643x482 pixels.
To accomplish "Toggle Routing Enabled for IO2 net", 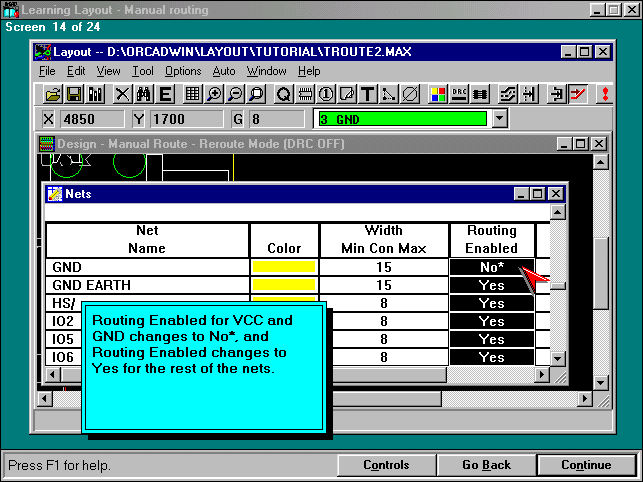I will coord(491,321).
